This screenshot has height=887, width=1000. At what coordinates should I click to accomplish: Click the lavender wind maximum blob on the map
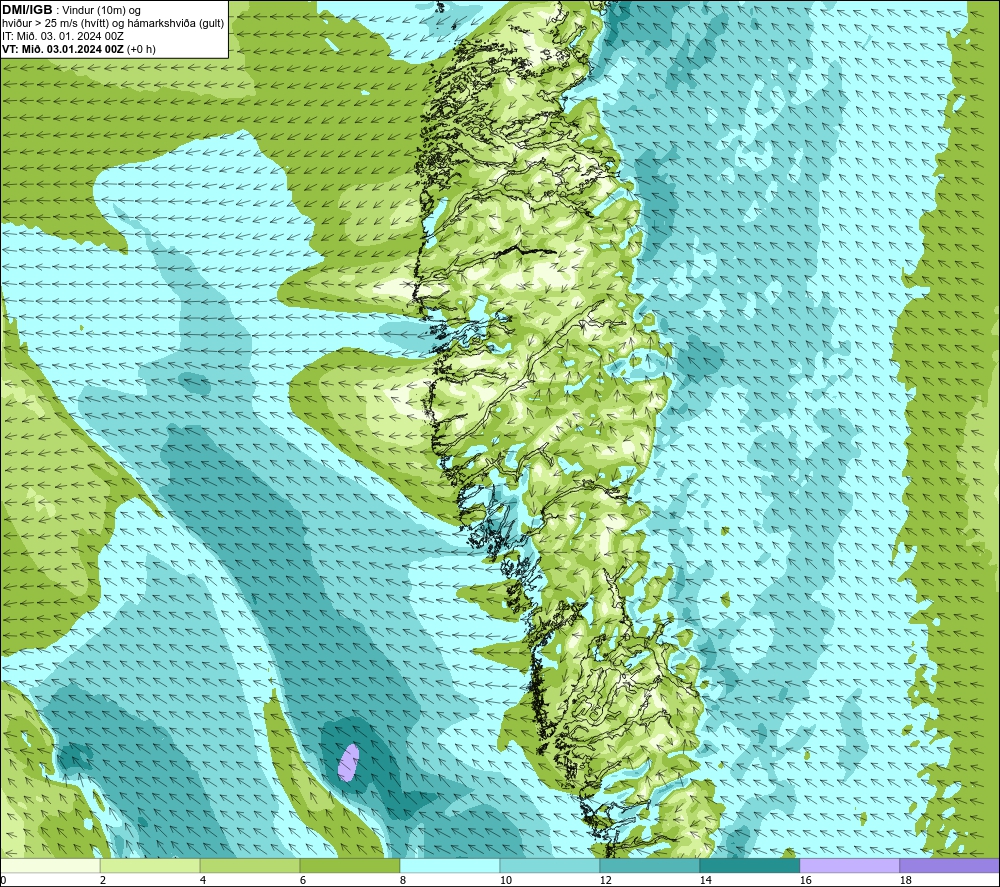point(348,762)
